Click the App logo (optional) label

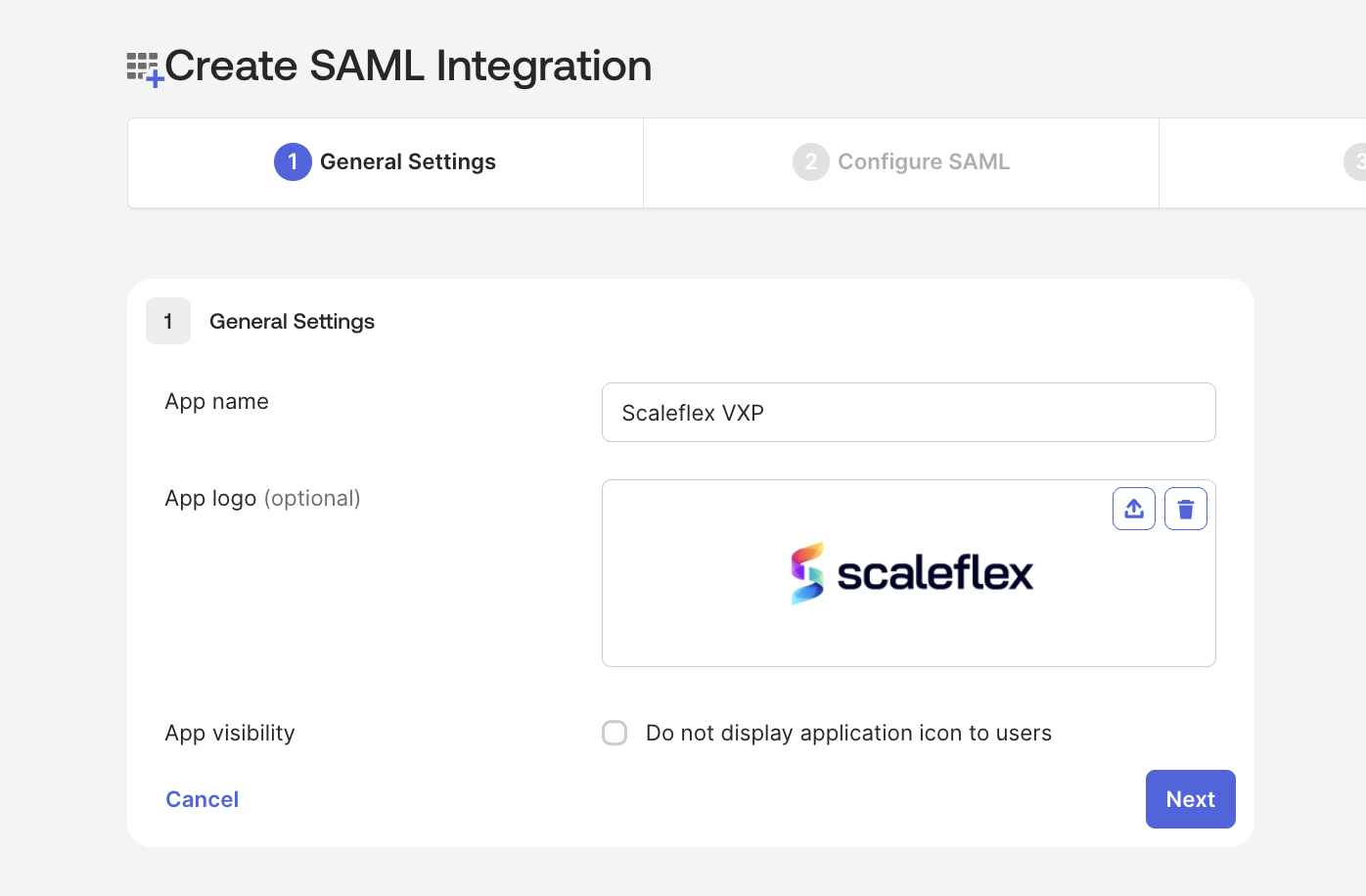pyautogui.click(x=262, y=499)
